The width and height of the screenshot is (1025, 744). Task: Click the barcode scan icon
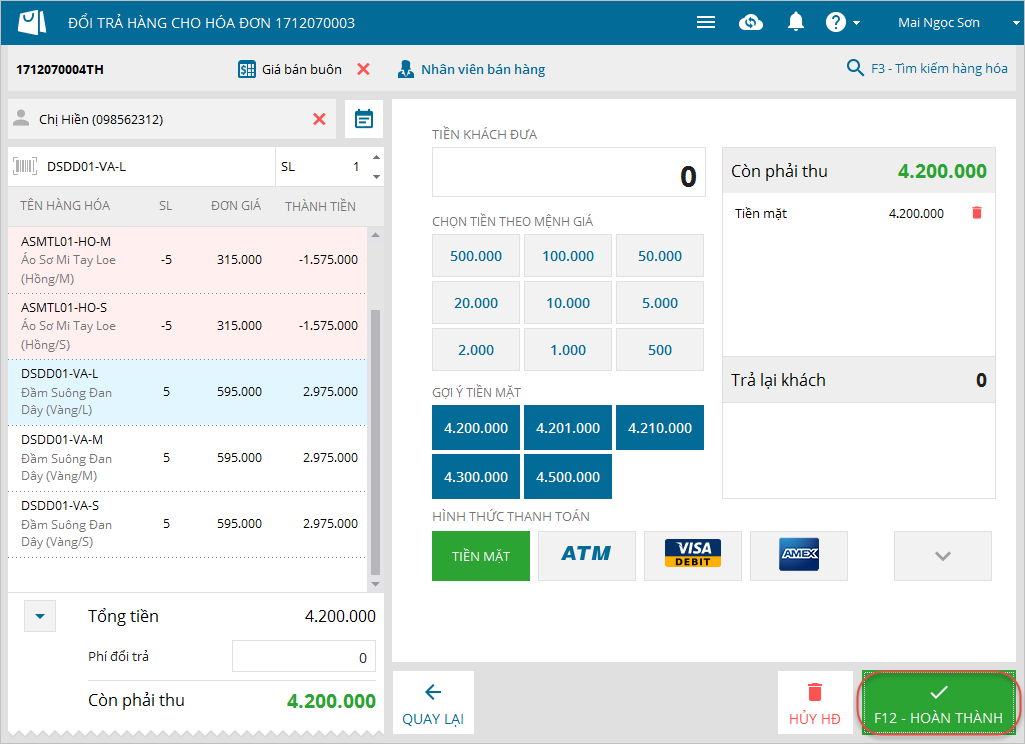(x=25, y=166)
